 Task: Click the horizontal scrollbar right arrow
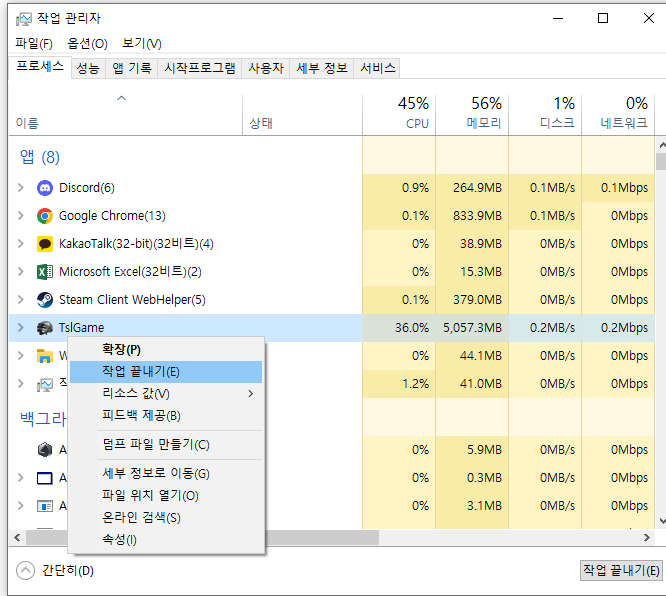click(x=646, y=538)
